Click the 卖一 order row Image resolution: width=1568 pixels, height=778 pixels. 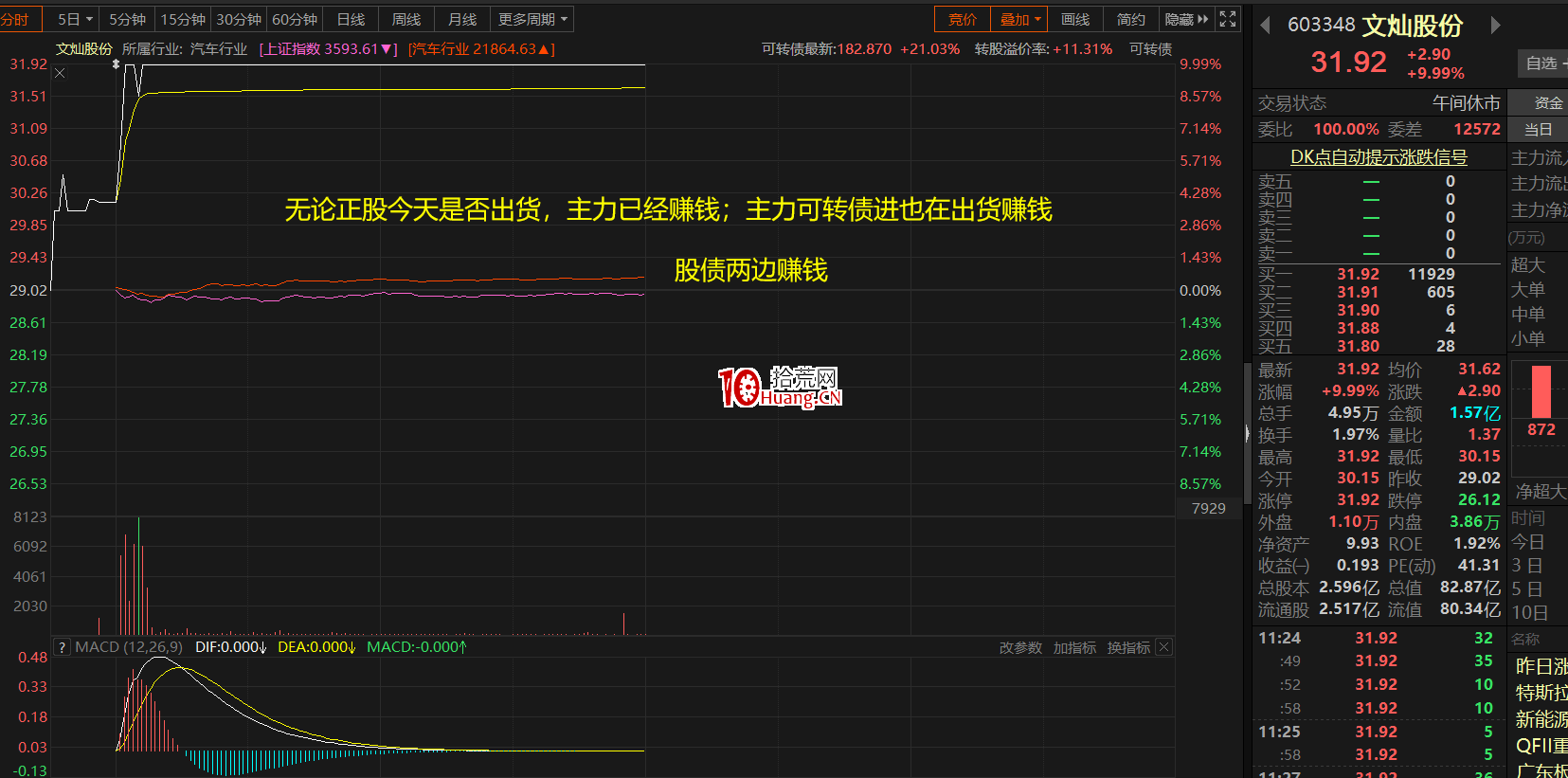(1379, 253)
